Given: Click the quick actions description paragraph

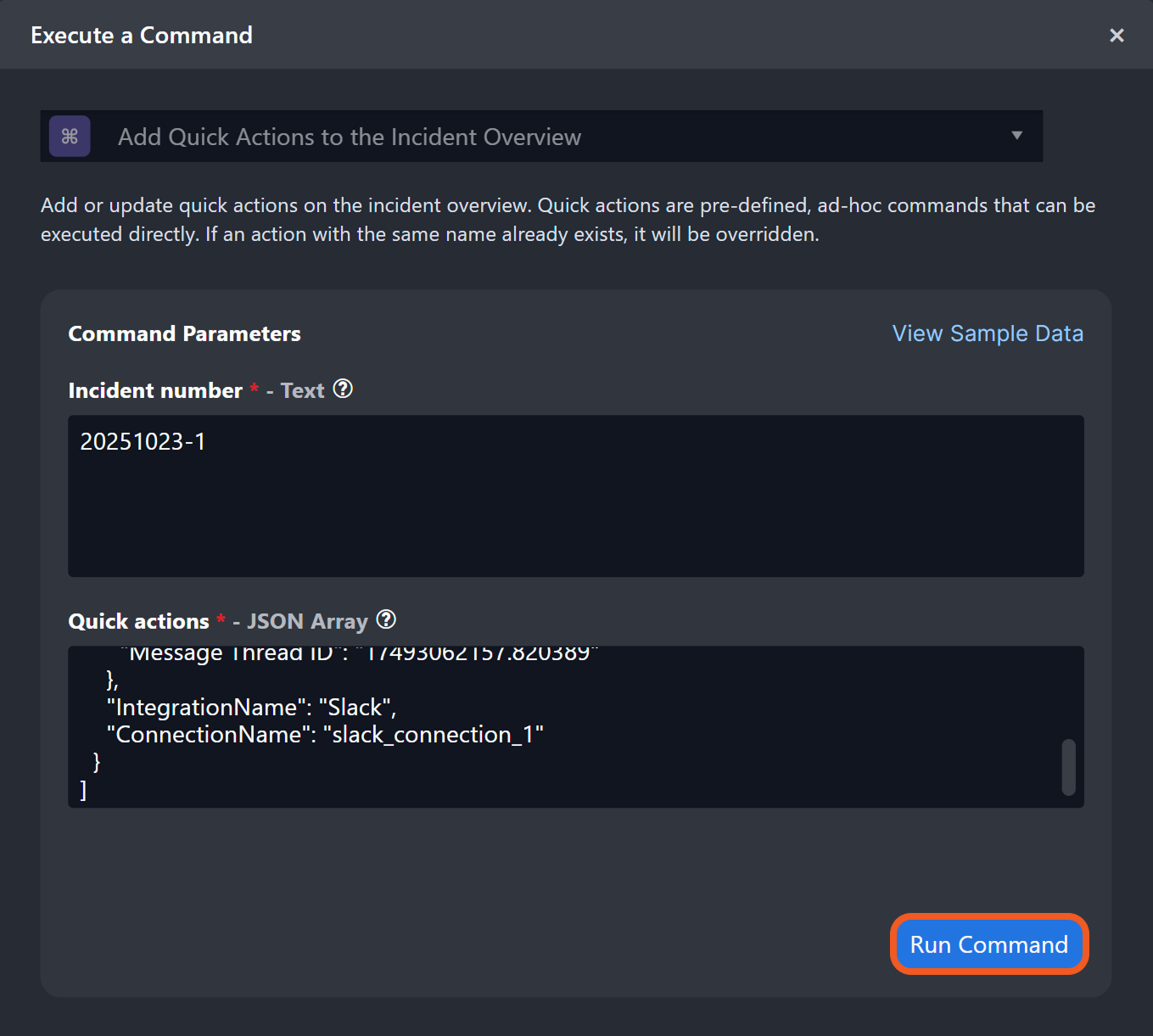Looking at the screenshot, I should click(x=568, y=220).
